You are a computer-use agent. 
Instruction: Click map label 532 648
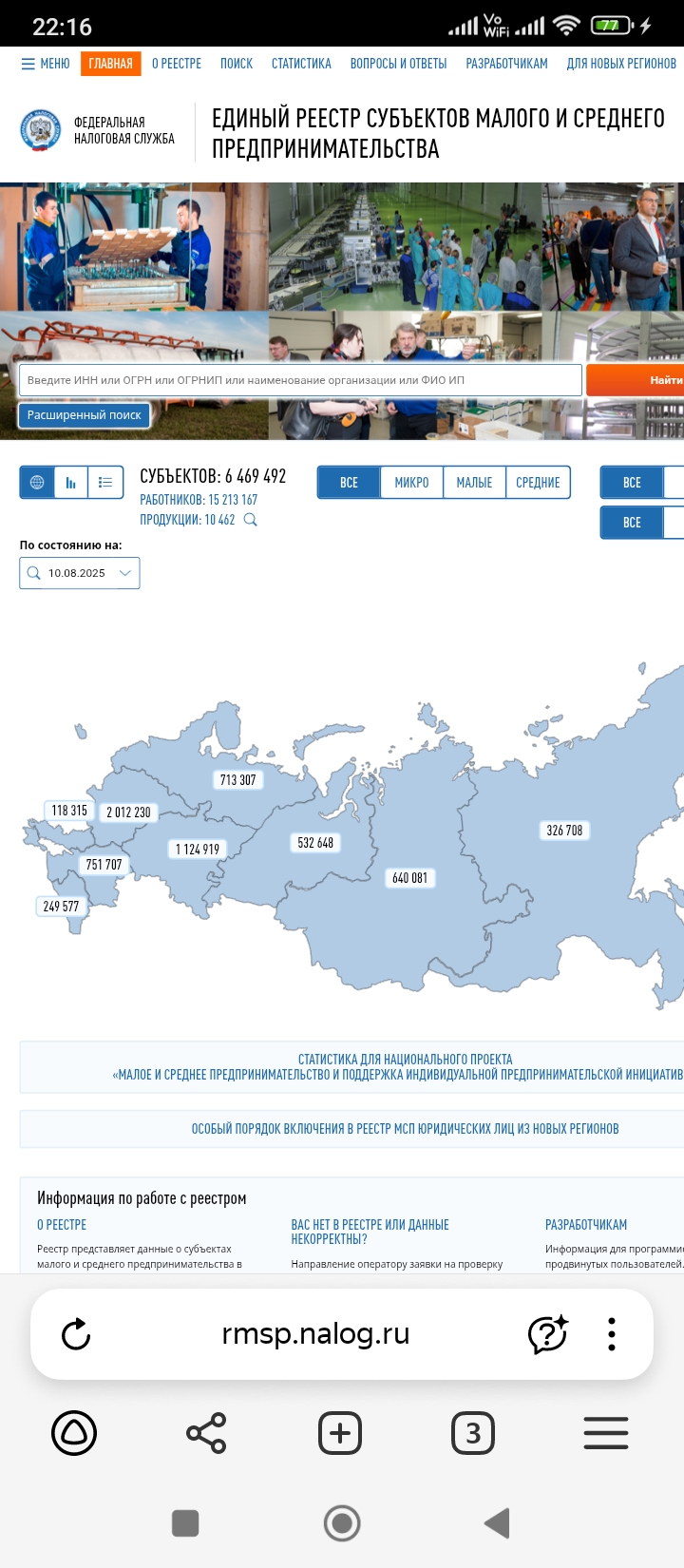(315, 843)
